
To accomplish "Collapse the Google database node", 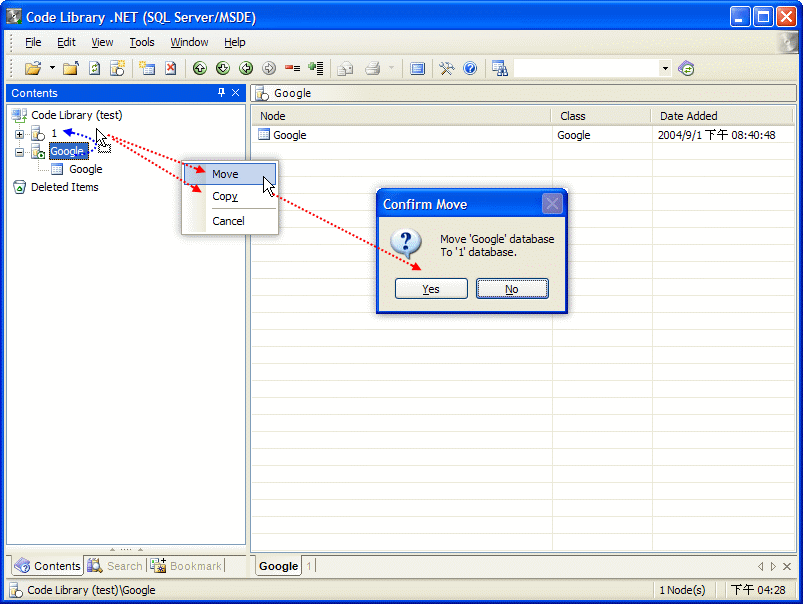I will [x=19, y=152].
